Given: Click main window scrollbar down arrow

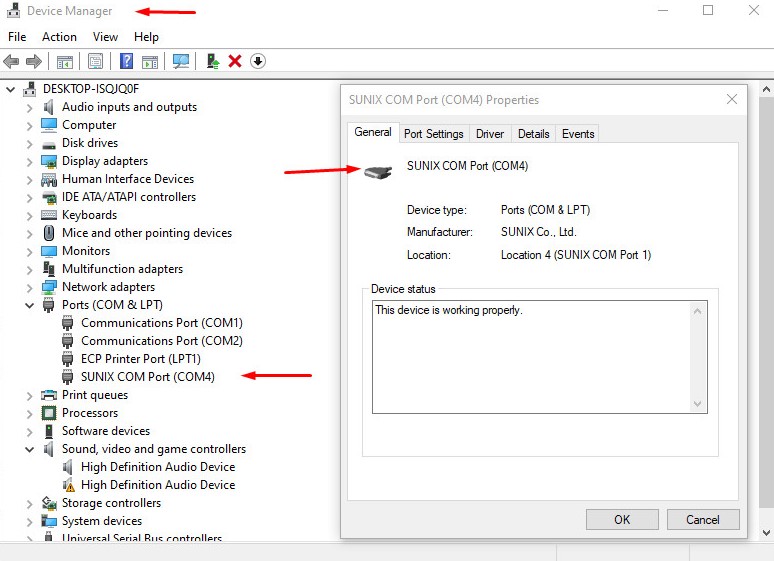Looking at the screenshot, I should [x=766, y=533].
